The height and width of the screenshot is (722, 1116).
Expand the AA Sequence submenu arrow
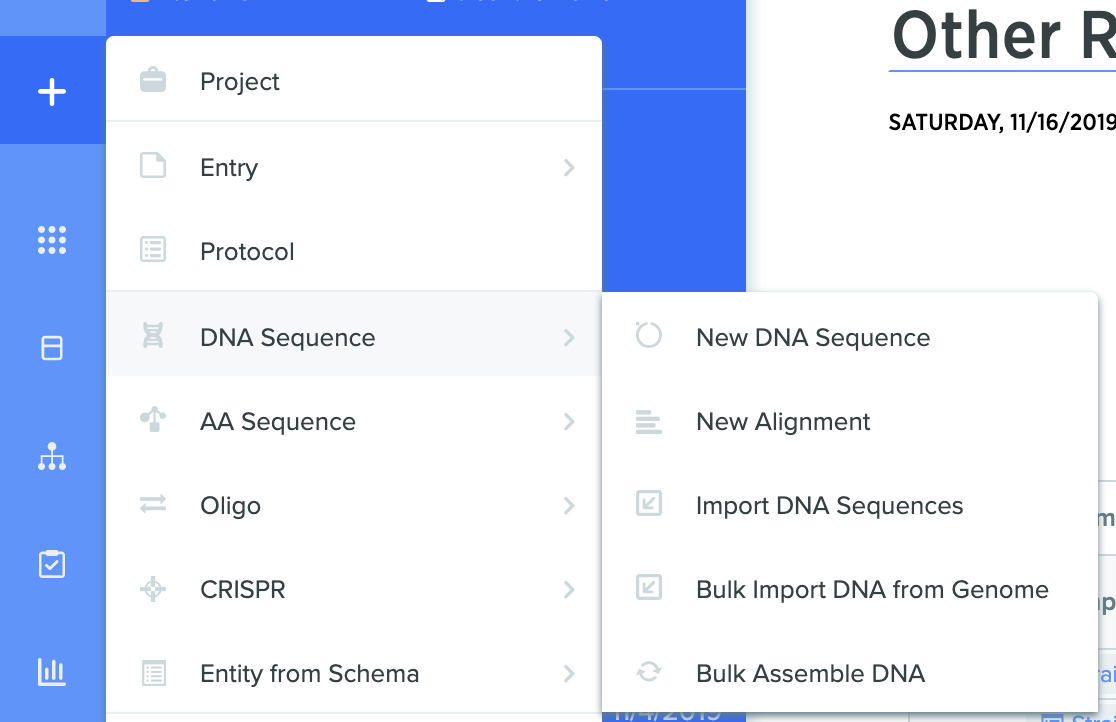click(569, 422)
